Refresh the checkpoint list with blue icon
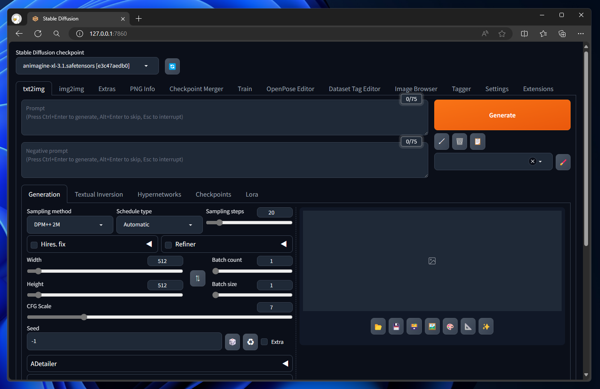Image resolution: width=600 pixels, height=389 pixels. 172,66
